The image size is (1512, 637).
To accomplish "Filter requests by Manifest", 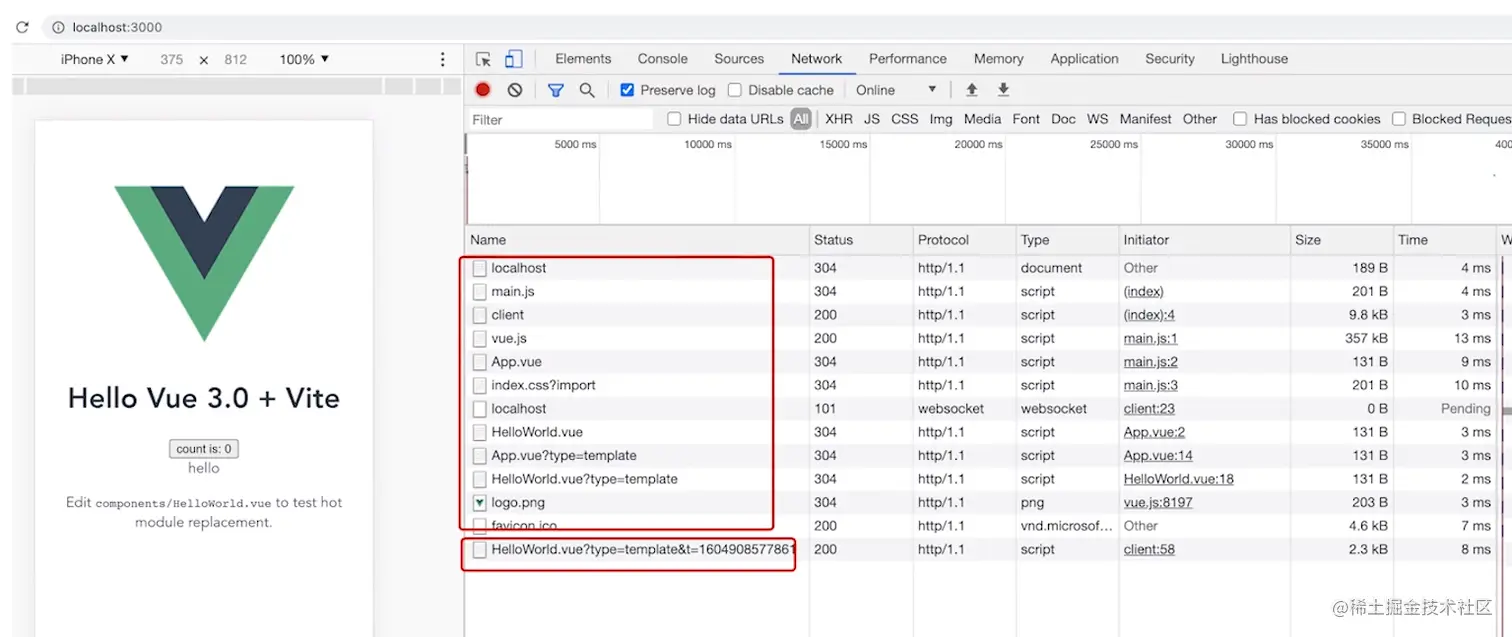I will coord(1145,119).
